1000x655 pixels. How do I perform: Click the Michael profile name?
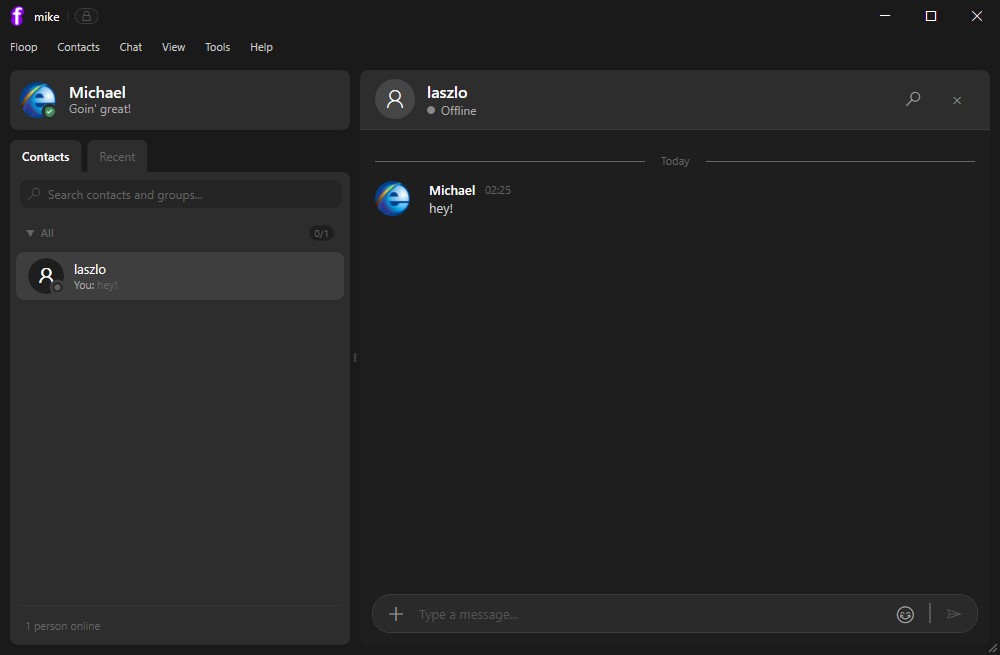coord(97,92)
